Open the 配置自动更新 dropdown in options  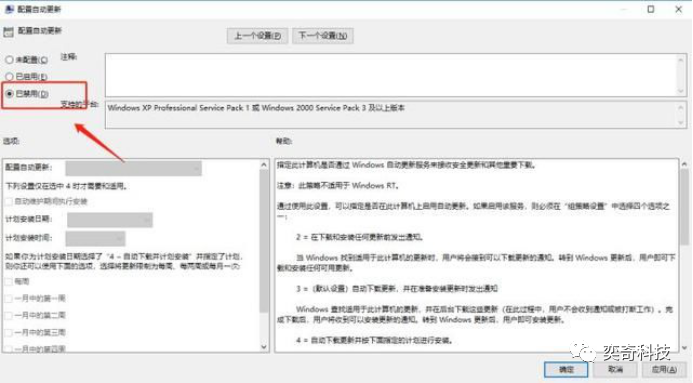tap(133, 168)
